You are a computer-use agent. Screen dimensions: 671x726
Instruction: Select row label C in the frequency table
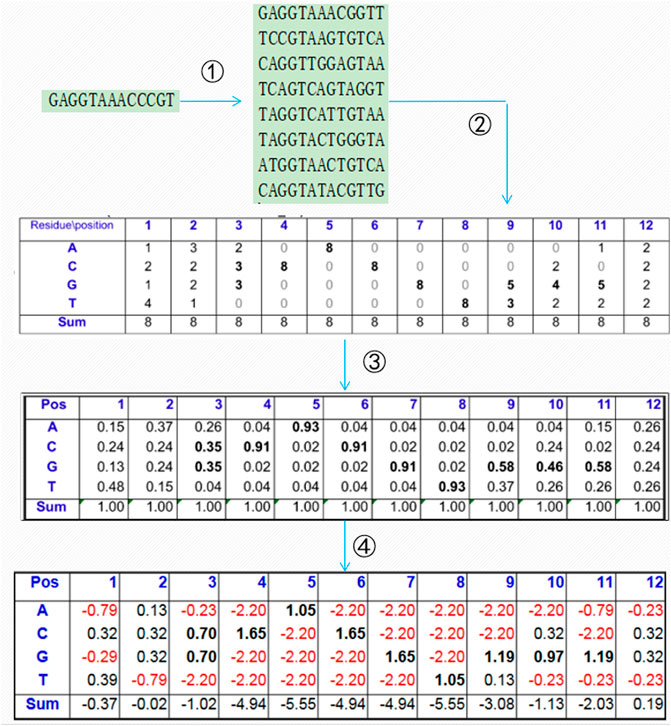(x=51, y=447)
